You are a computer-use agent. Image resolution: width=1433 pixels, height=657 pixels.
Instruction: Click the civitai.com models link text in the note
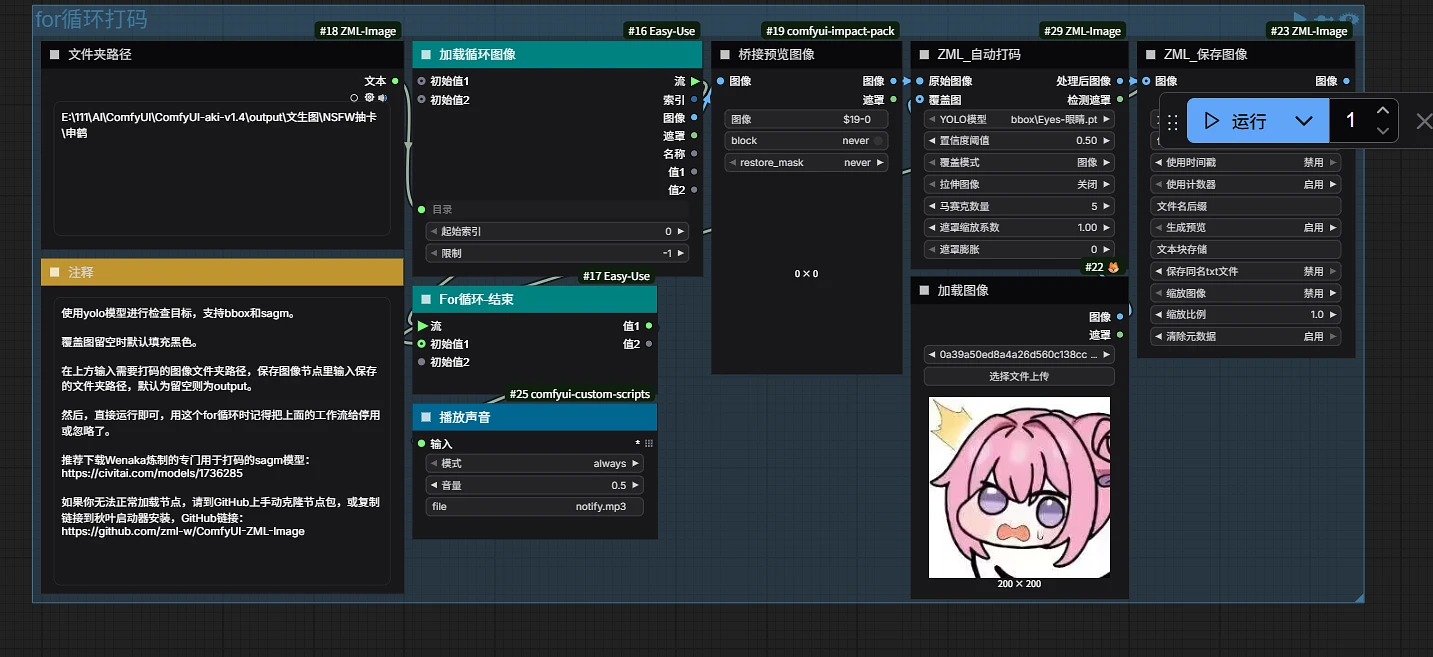pos(152,473)
